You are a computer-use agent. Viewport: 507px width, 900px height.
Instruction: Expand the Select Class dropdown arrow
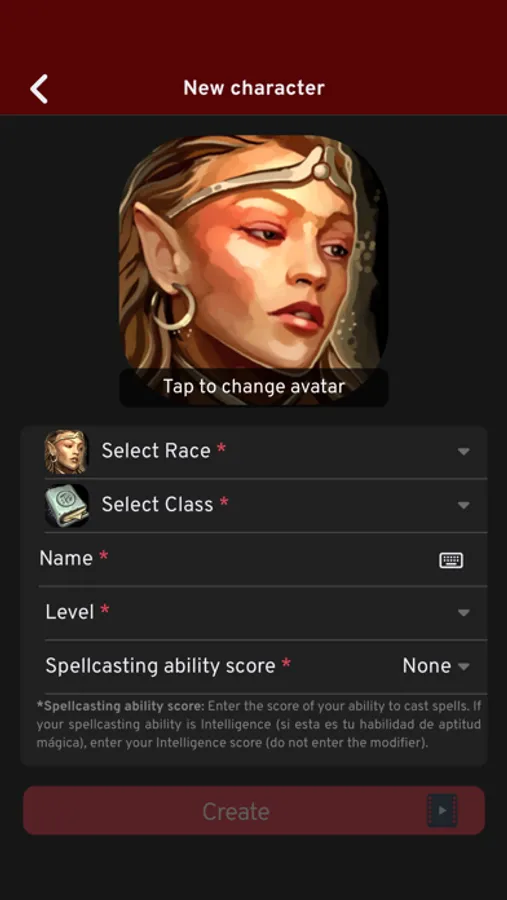pos(464,505)
